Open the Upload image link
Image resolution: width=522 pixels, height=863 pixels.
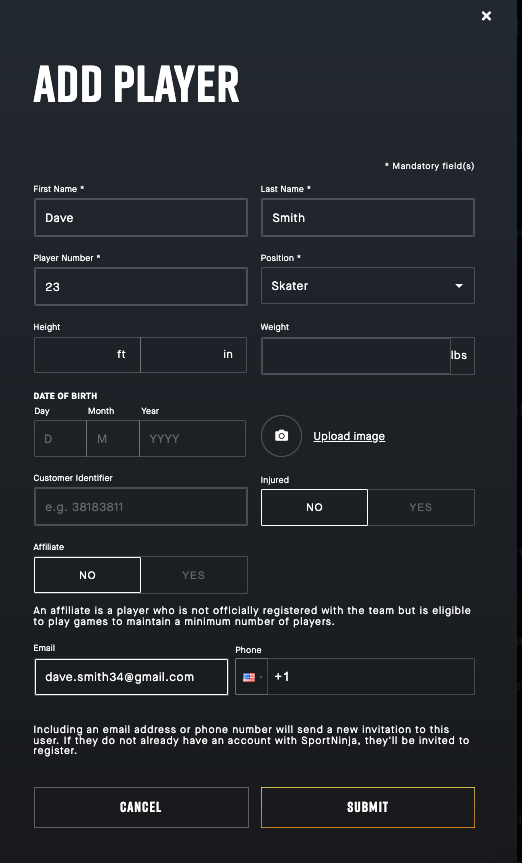pos(349,436)
